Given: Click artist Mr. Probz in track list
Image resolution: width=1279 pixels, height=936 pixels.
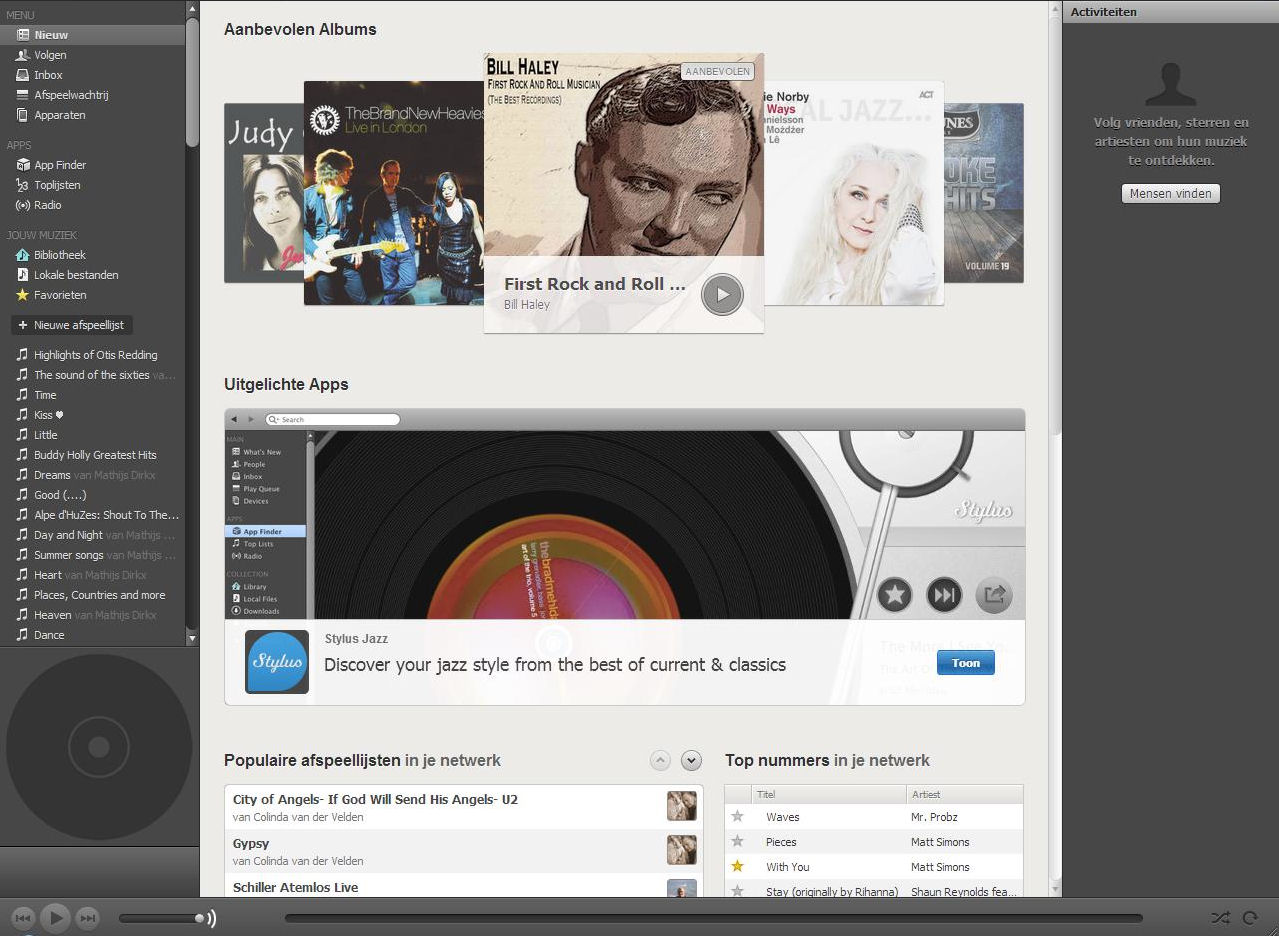Looking at the screenshot, I should pyautogui.click(x=934, y=817).
